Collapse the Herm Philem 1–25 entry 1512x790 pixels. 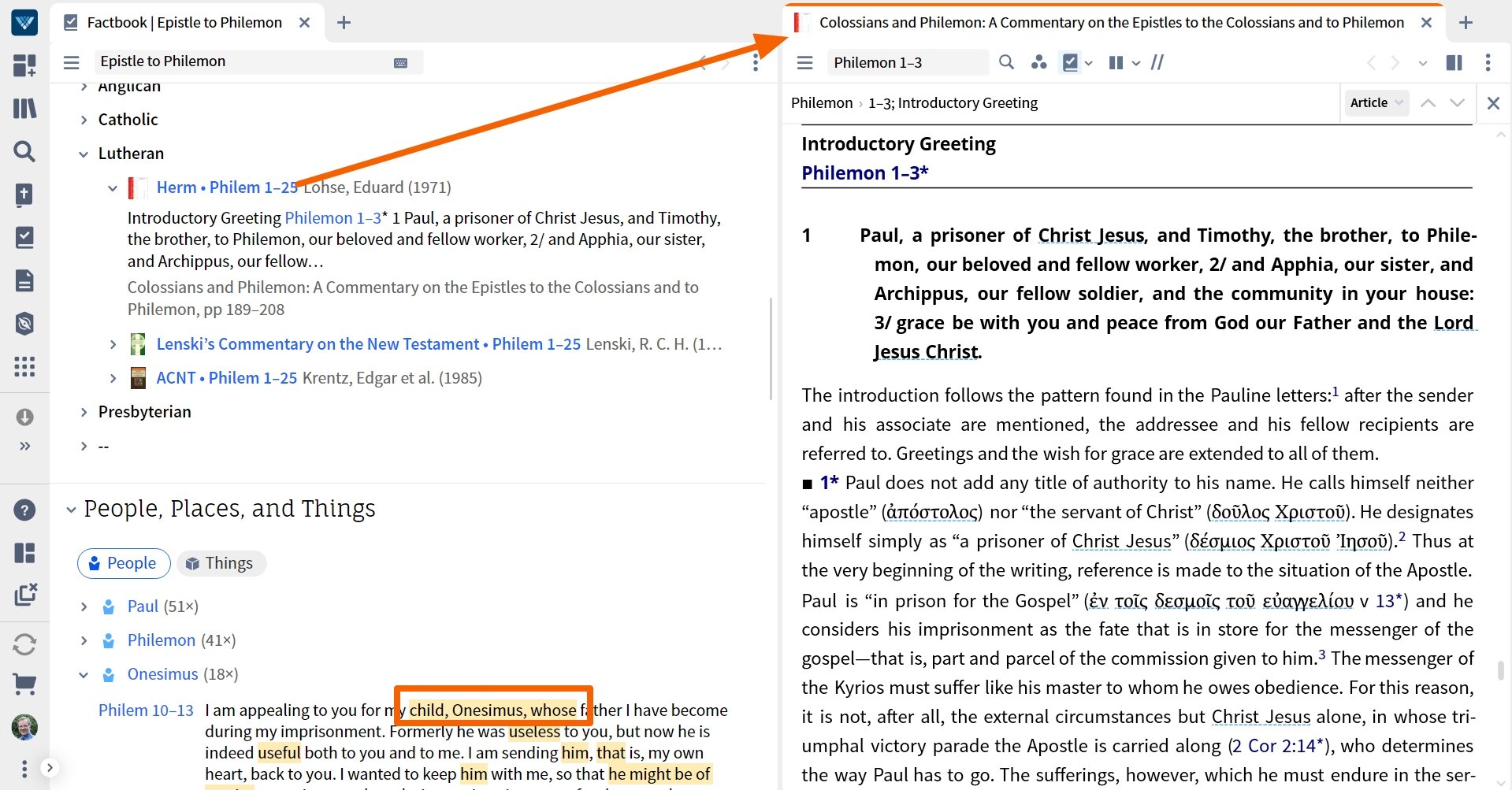pos(113,188)
